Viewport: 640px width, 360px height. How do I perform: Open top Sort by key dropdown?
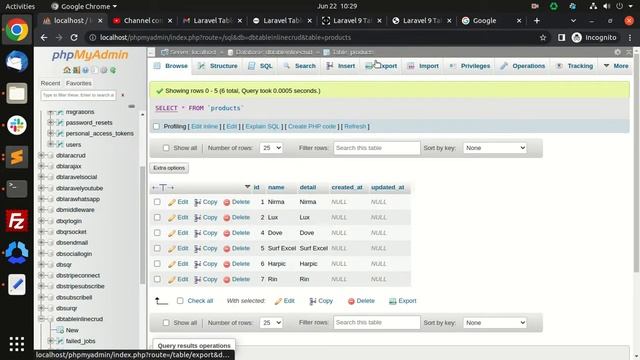[495, 148]
